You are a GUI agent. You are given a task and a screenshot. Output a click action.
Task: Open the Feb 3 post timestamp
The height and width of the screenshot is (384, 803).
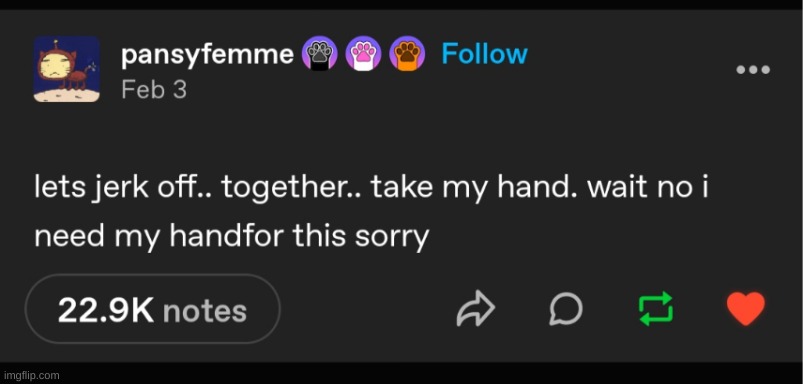click(154, 90)
